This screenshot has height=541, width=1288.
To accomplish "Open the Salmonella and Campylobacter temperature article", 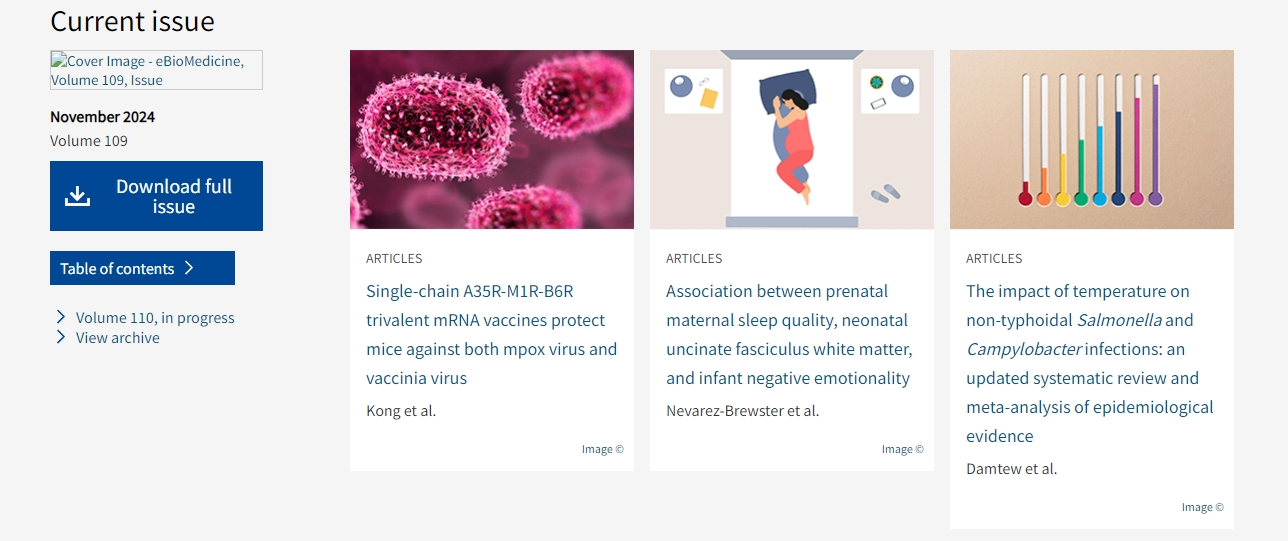I will 1090,363.
